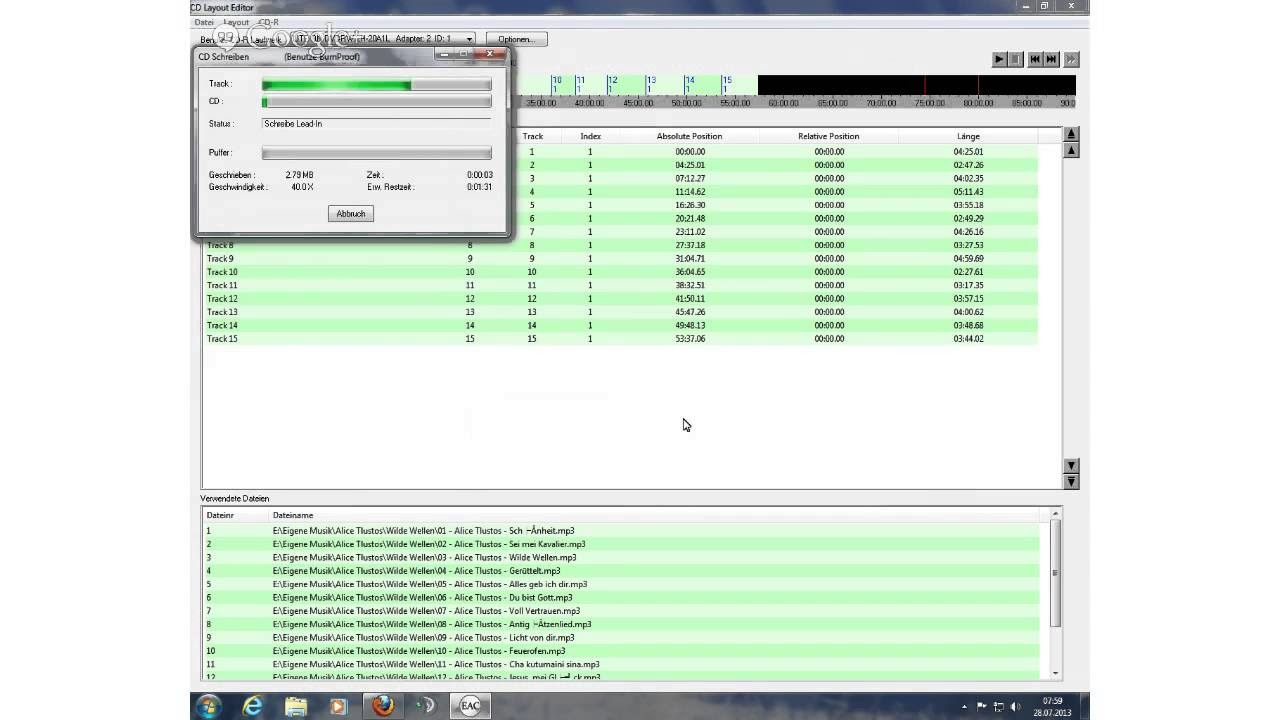Switch to Firefox in taskbar
Image resolution: width=1280 pixels, height=720 pixels.
point(383,706)
